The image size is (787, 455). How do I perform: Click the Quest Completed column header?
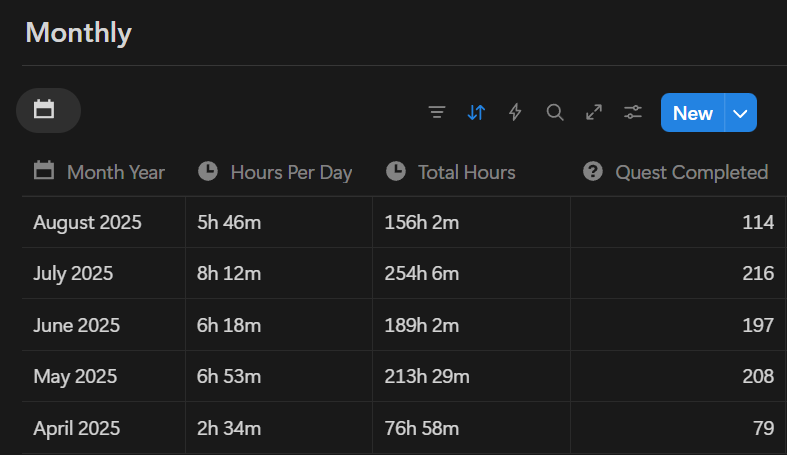point(691,172)
